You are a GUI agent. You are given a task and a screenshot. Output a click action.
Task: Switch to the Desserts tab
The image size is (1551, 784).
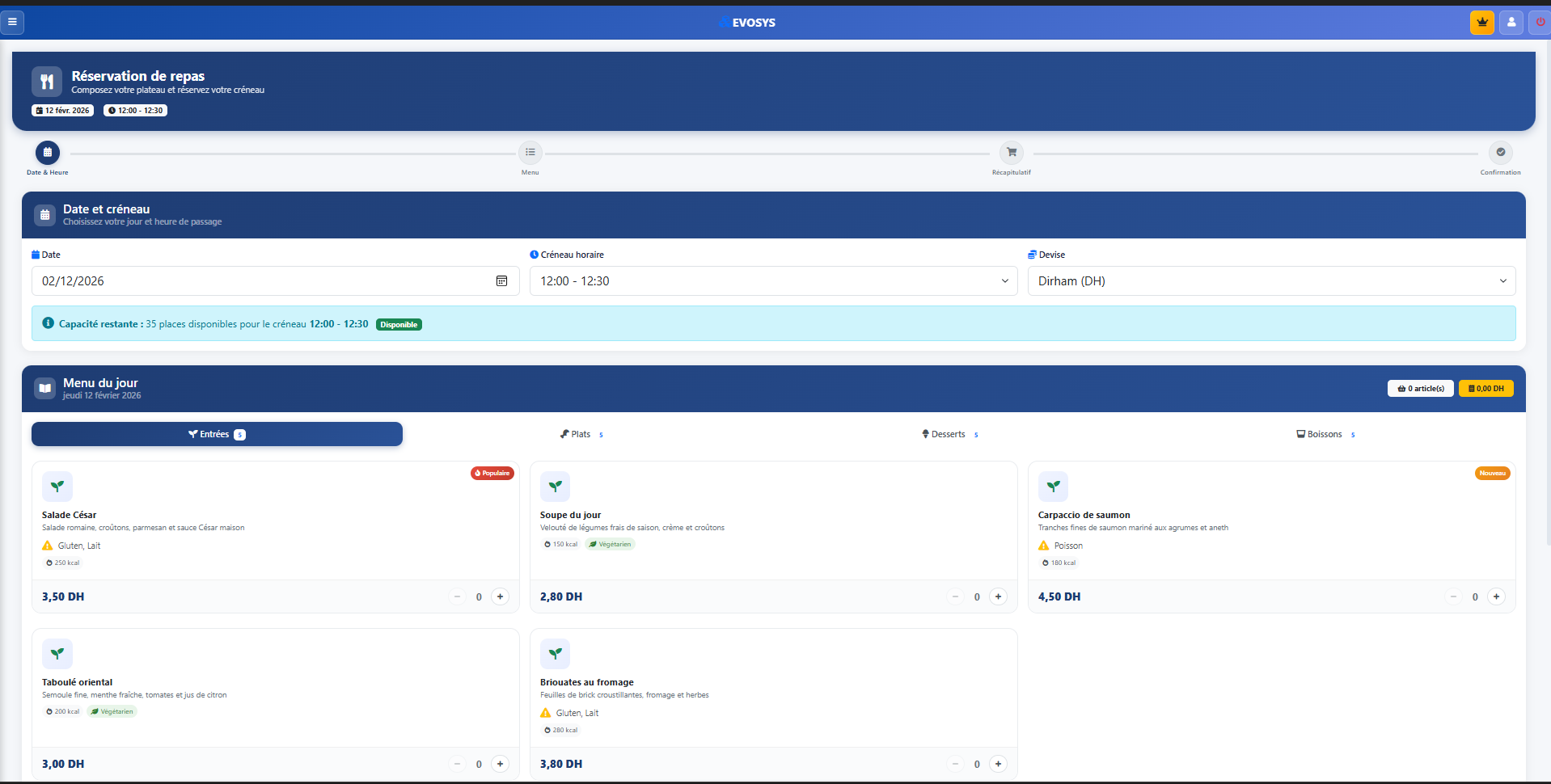(x=949, y=435)
